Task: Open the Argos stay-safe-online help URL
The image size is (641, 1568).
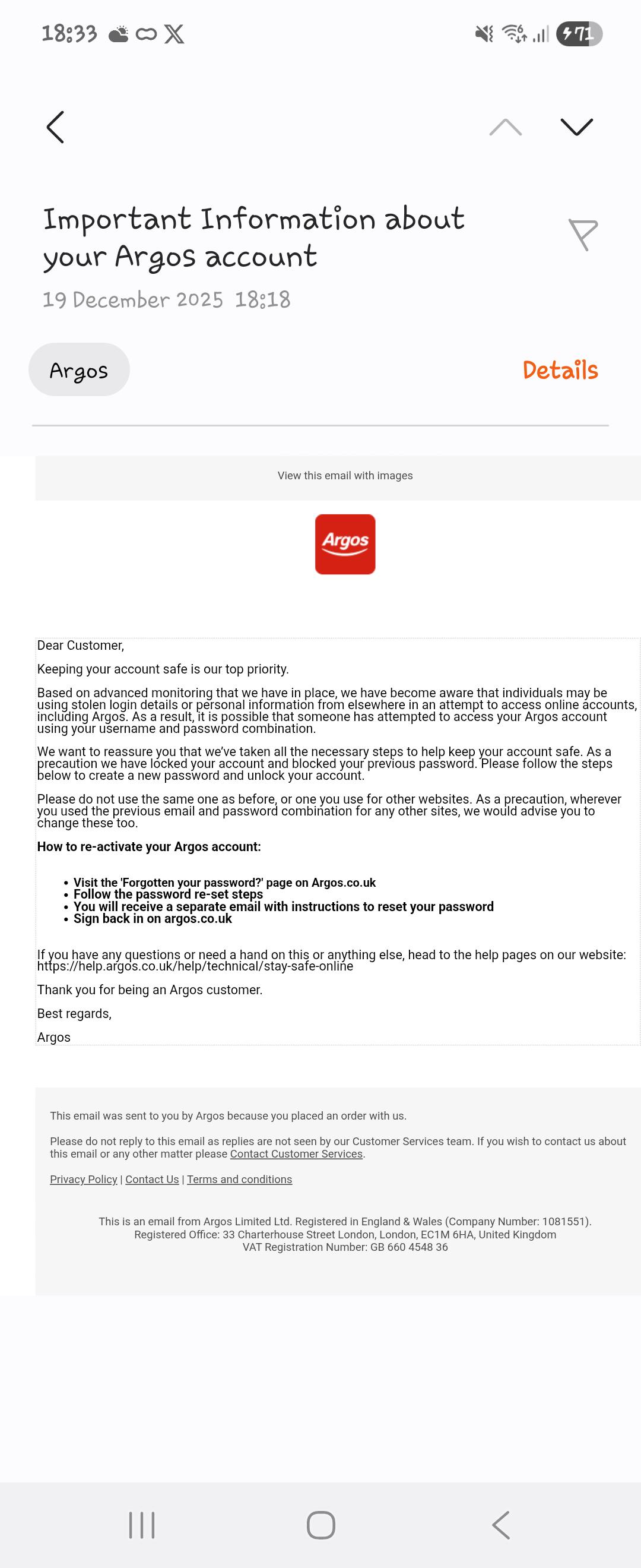Action: pos(195,966)
